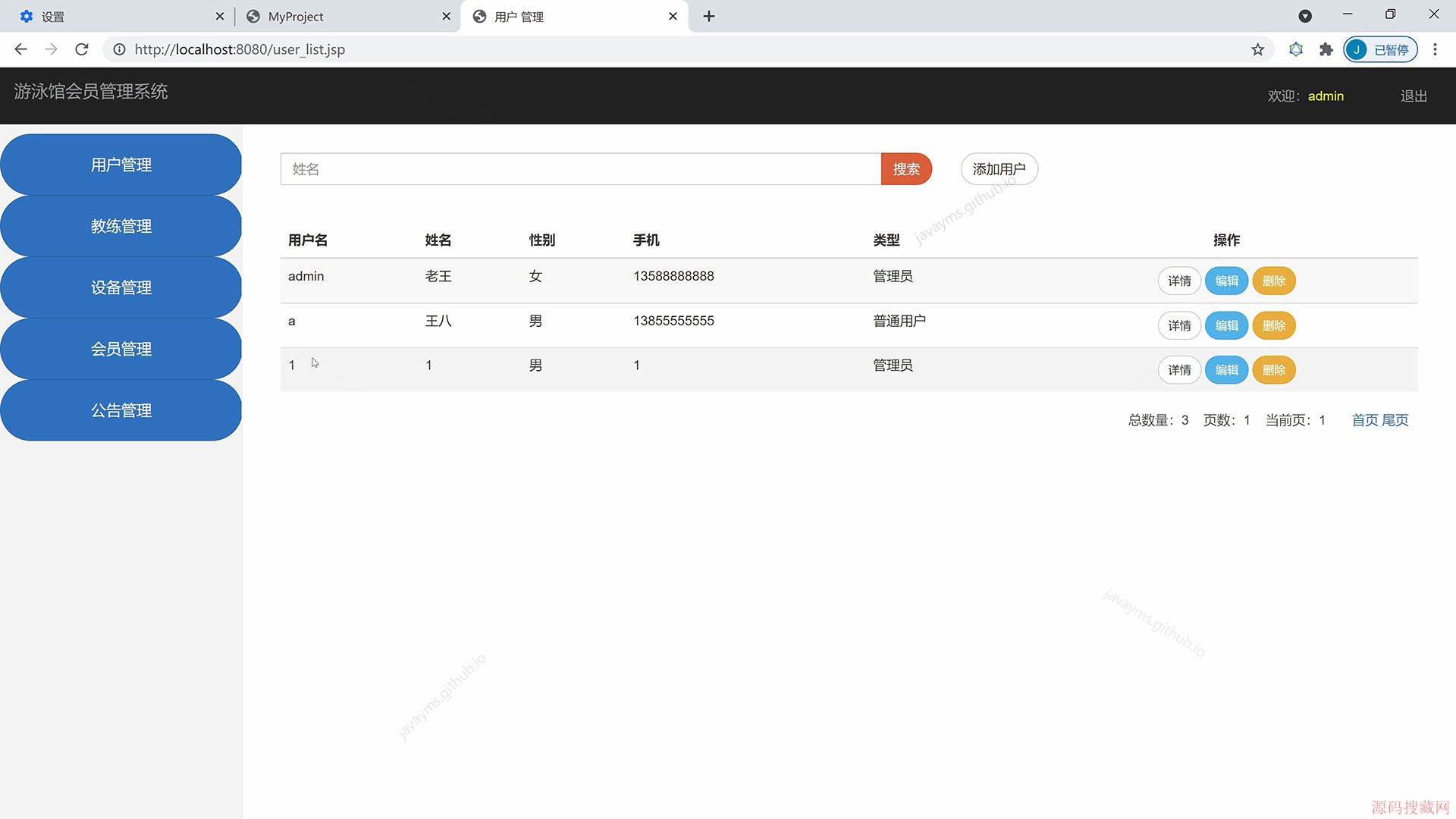This screenshot has height=819, width=1456.
Task: Open 公告管理 in the sidebar
Action: pos(121,410)
